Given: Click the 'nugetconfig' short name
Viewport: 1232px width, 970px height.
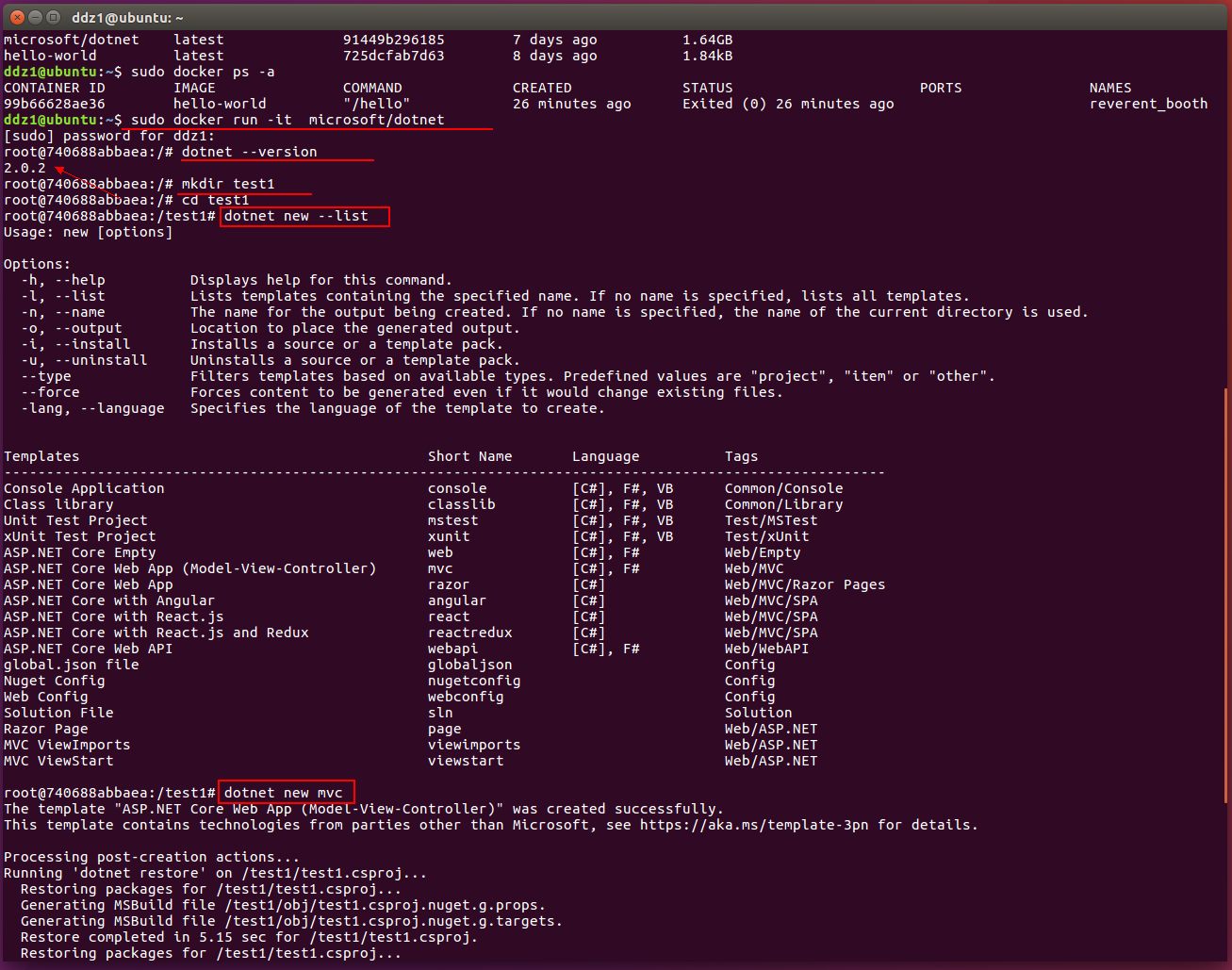Looking at the screenshot, I should [x=474, y=681].
